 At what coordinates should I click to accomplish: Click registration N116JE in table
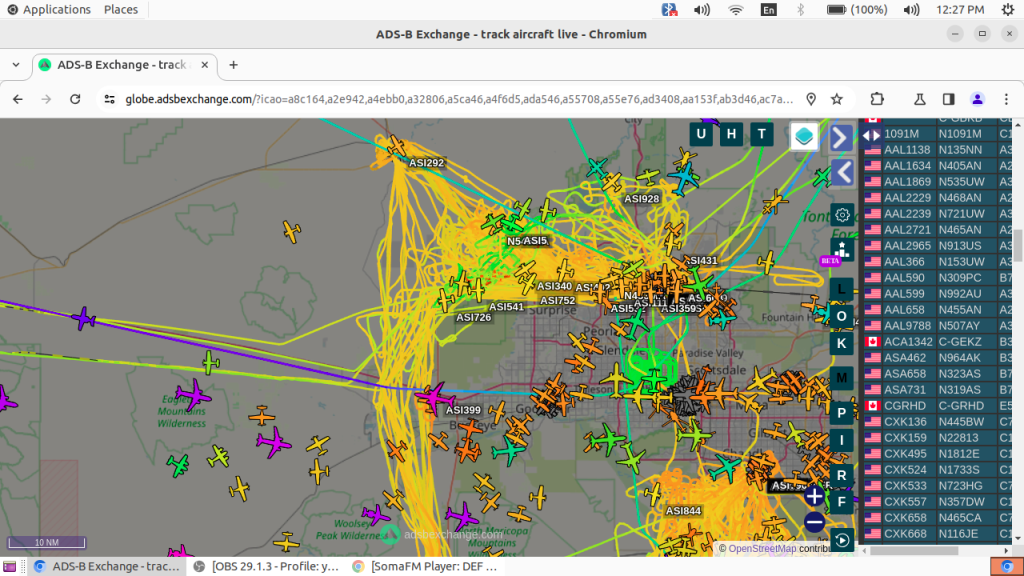click(x=958, y=534)
